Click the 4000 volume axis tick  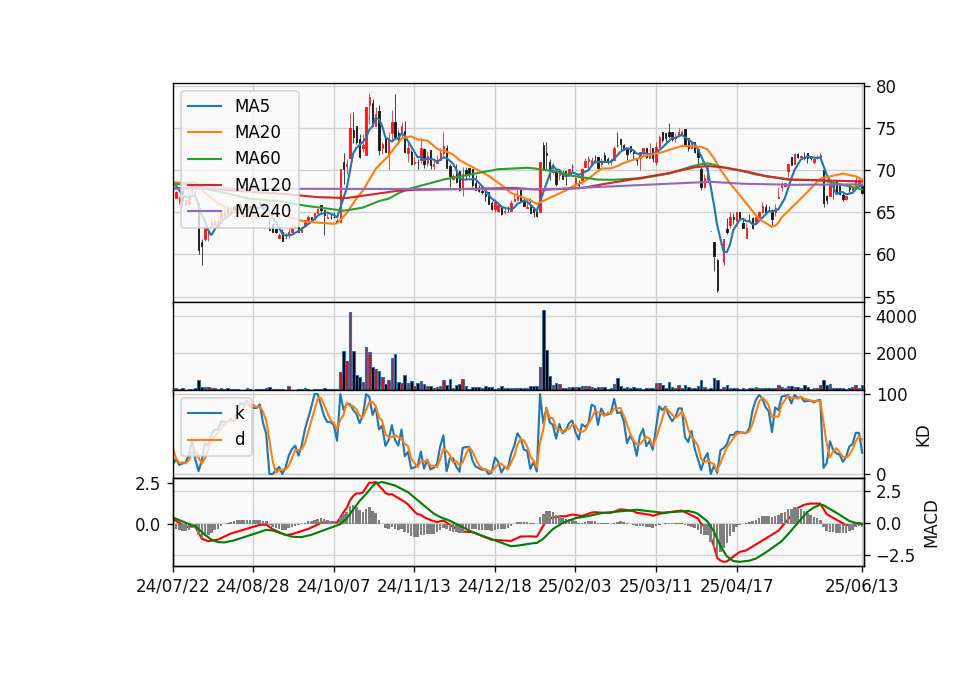coord(896,317)
